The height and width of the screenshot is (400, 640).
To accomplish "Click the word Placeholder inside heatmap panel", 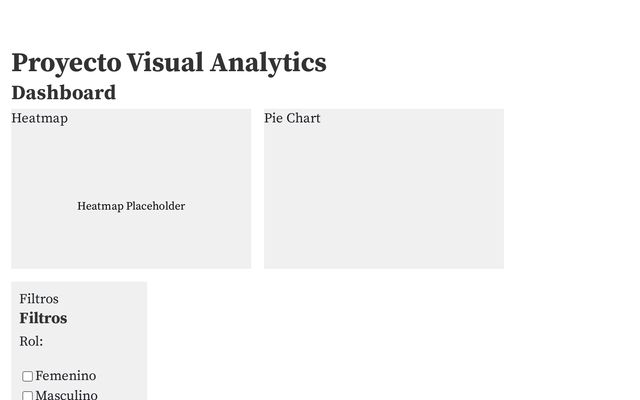I will pos(155,206).
